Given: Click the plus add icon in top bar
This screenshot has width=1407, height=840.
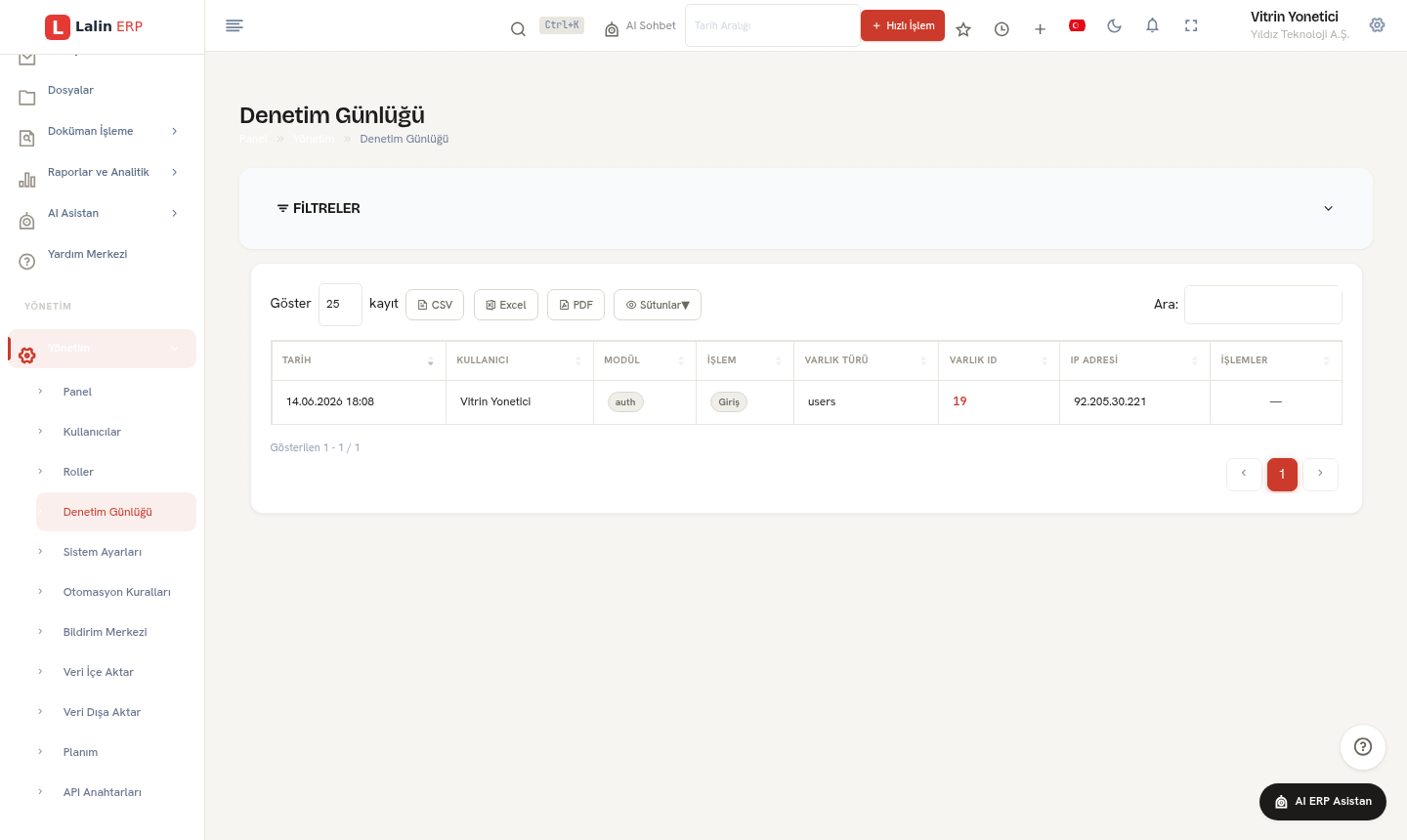Looking at the screenshot, I should click(x=1040, y=29).
